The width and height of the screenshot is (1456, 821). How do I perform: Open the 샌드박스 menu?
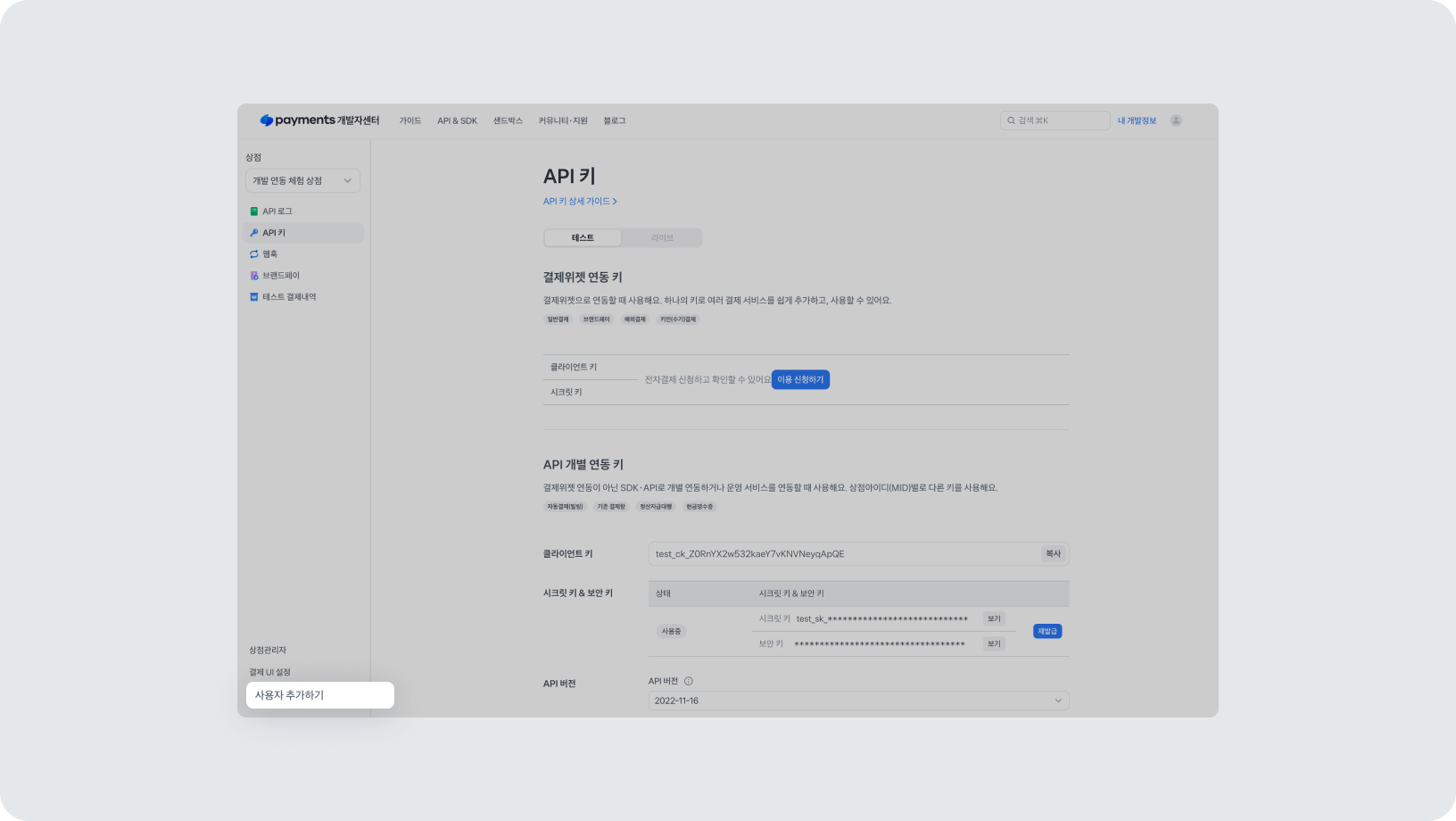[x=508, y=120]
